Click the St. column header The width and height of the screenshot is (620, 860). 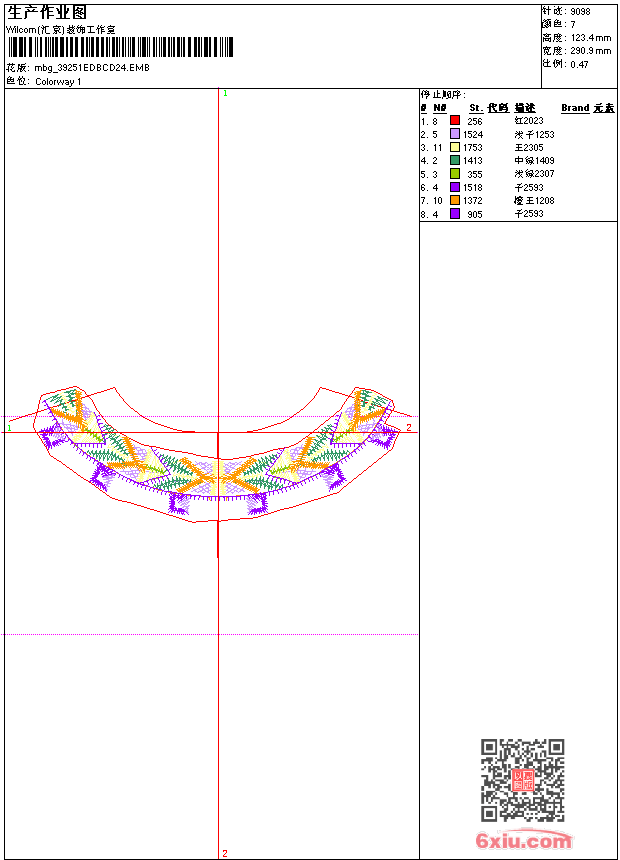tap(476, 108)
